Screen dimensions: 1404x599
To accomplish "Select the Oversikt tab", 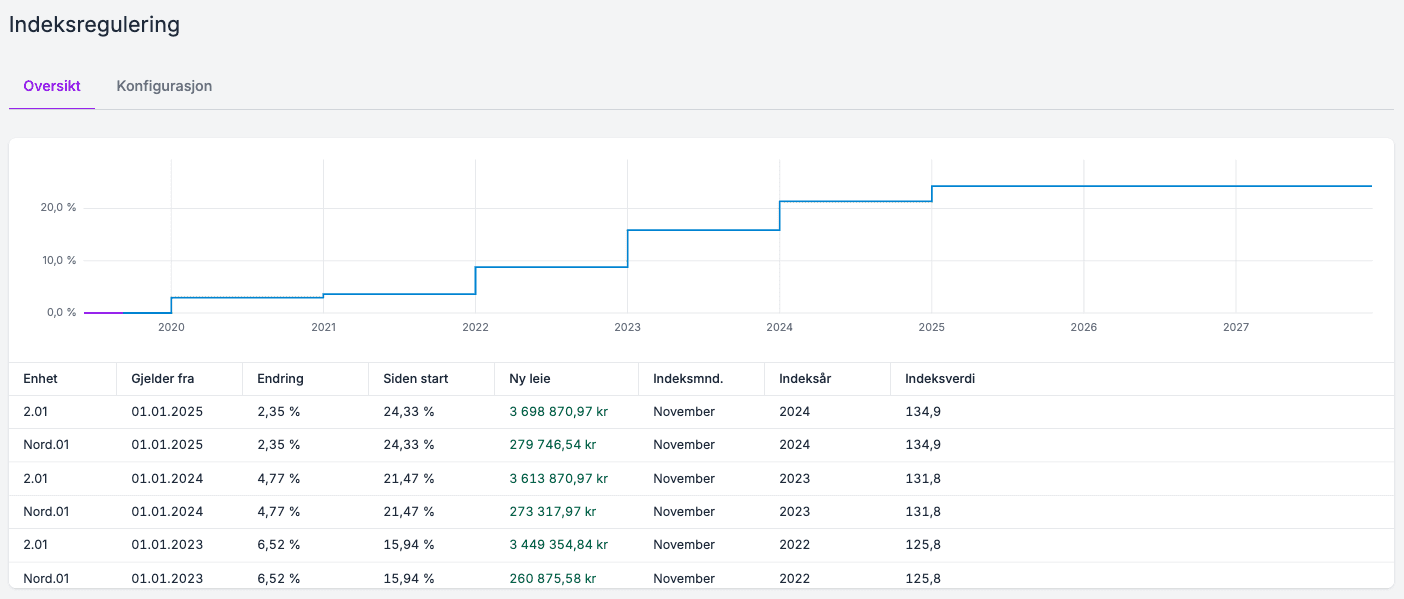I will [x=52, y=86].
